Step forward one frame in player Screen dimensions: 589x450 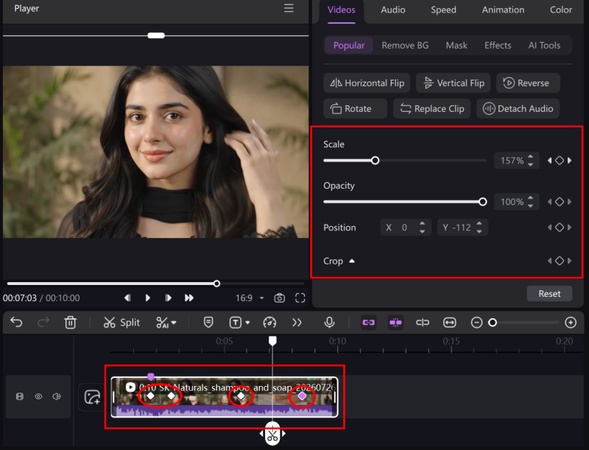click(168, 298)
